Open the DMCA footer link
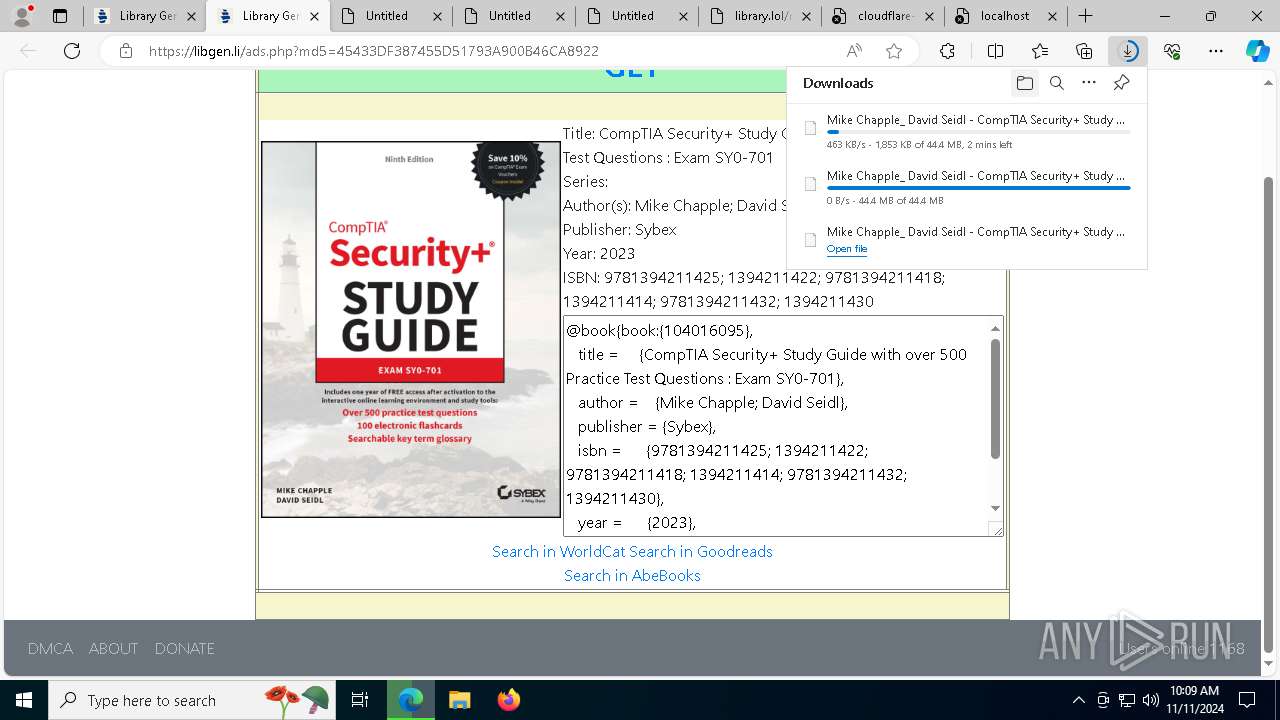The height and width of the screenshot is (720, 1280). coord(50,648)
